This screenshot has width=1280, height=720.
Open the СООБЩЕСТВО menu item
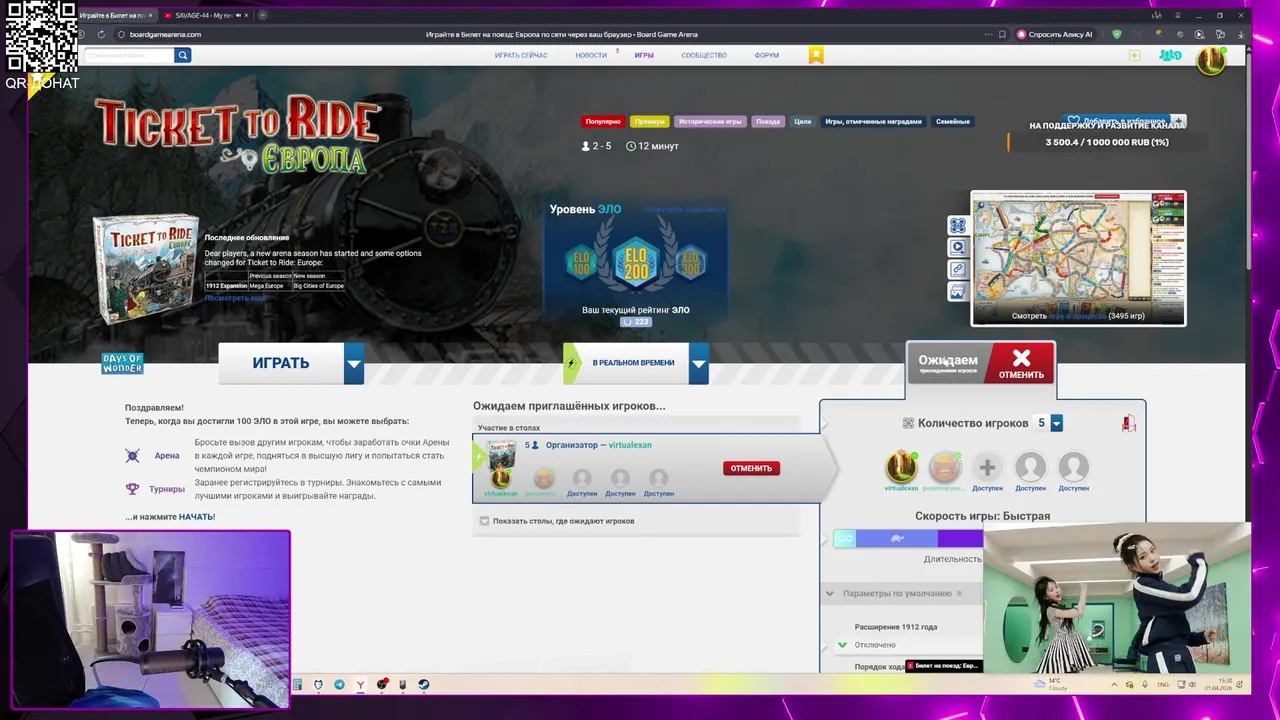[704, 55]
